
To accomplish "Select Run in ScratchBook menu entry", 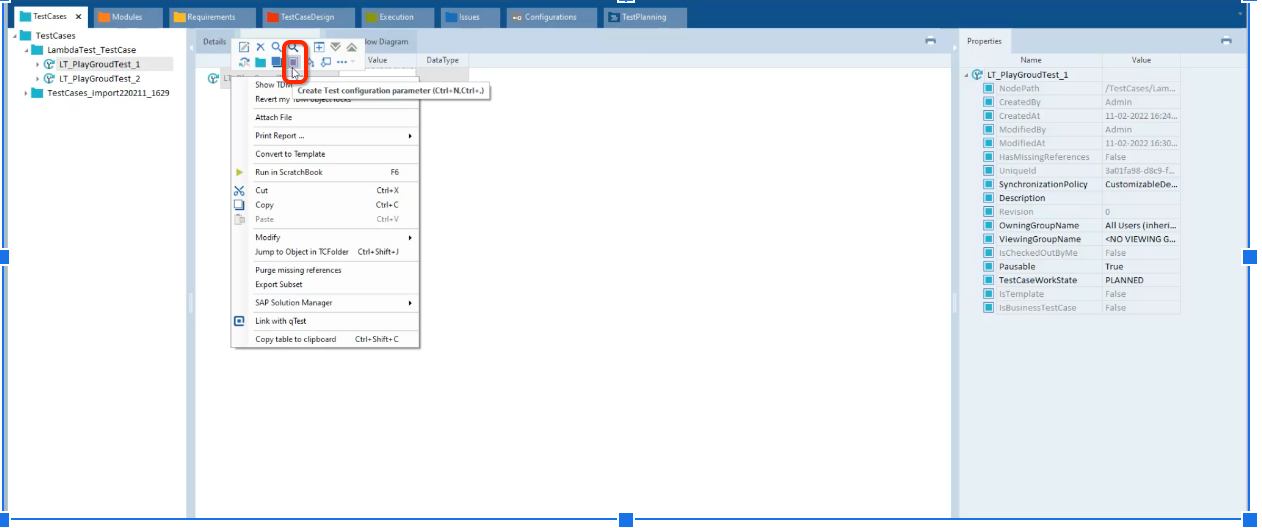I will point(289,172).
